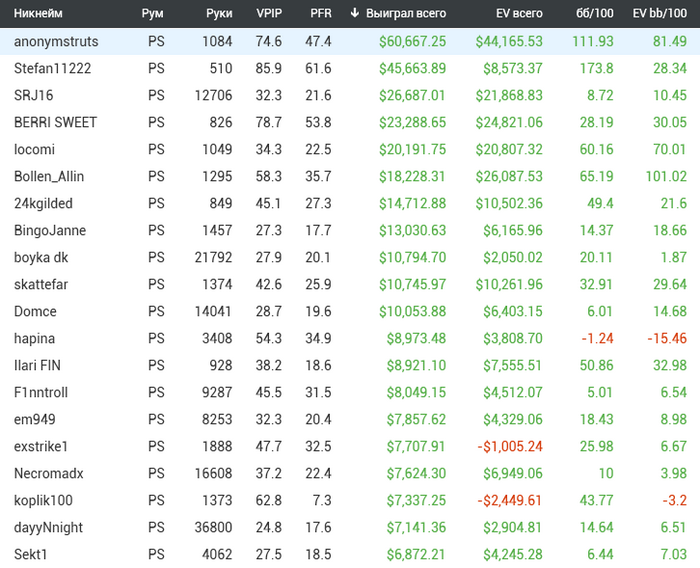Sort by the EV bb/100 column header
The height and width of the screenshot is (568, 700).
tap(660, 13)
